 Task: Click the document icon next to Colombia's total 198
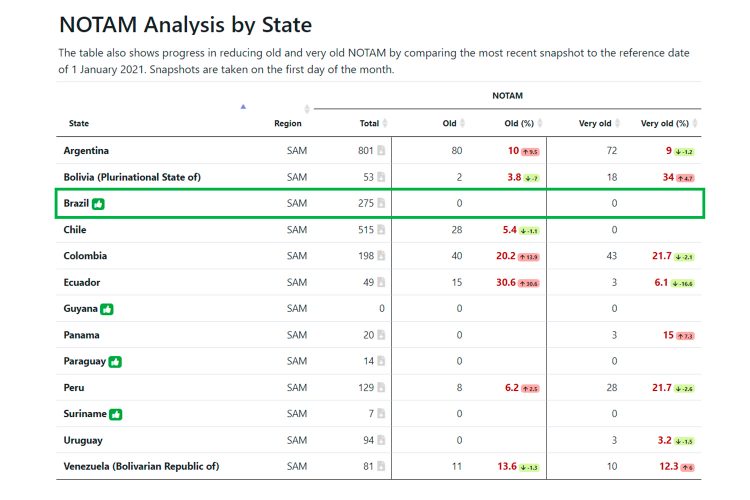pos(381,256)
